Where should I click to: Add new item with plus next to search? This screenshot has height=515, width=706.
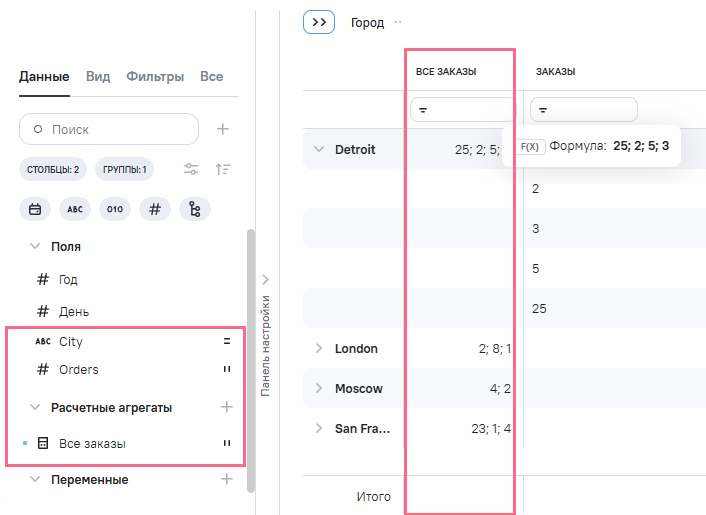(x=223, y=129)
